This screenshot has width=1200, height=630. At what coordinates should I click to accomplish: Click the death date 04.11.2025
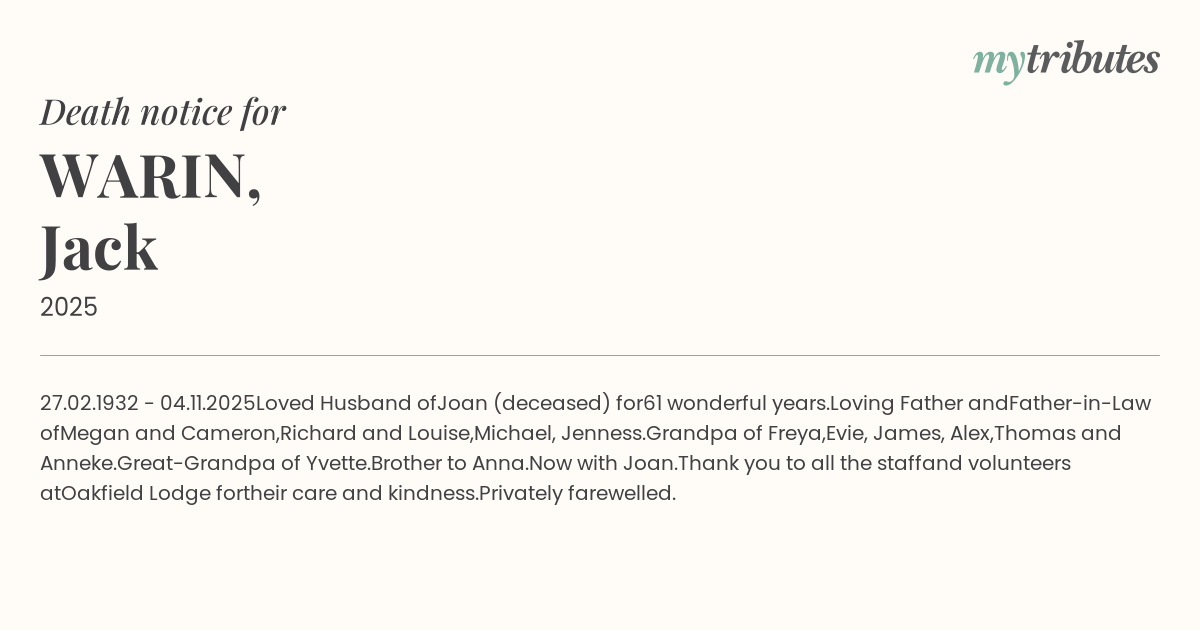click(x=208, y=403)
